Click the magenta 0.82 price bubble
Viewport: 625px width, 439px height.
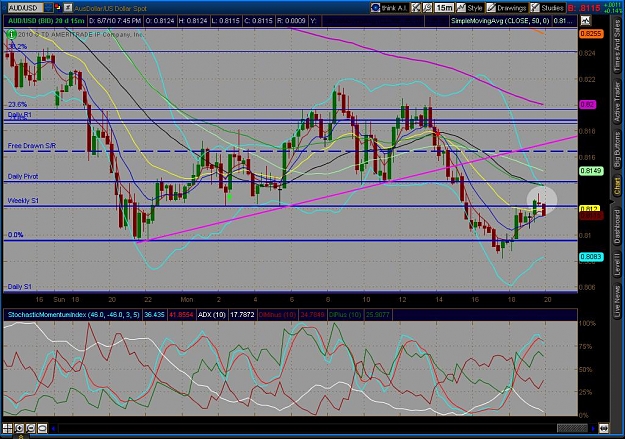click(x=588, y=104)
